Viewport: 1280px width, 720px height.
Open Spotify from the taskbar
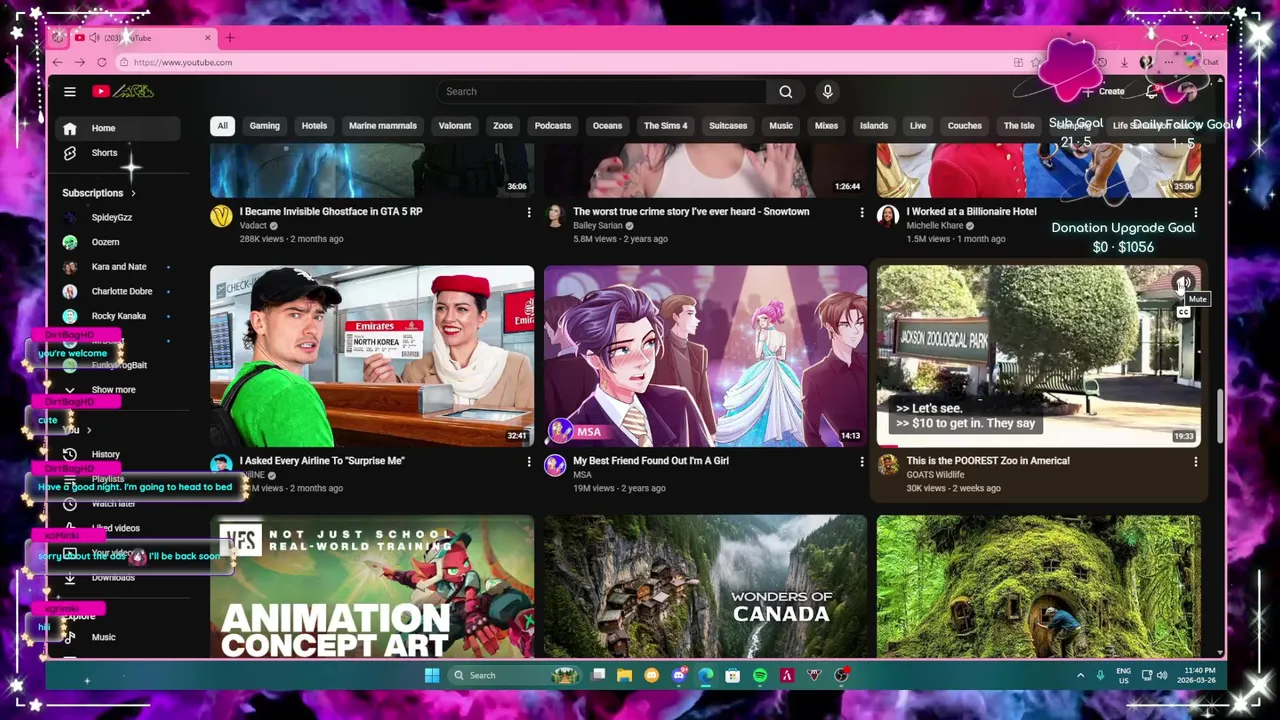760,675
